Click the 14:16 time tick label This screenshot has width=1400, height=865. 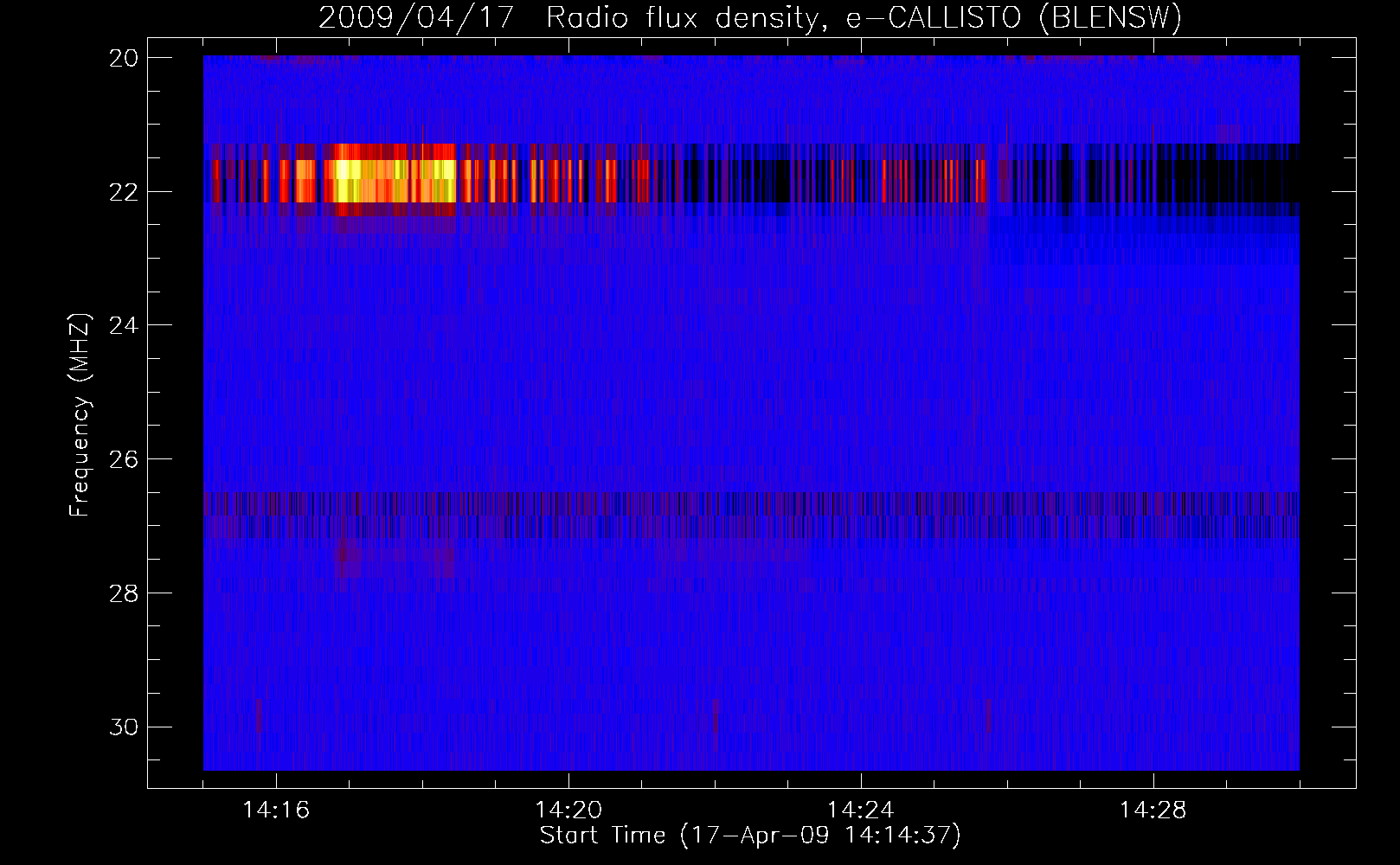click(276, 811)
